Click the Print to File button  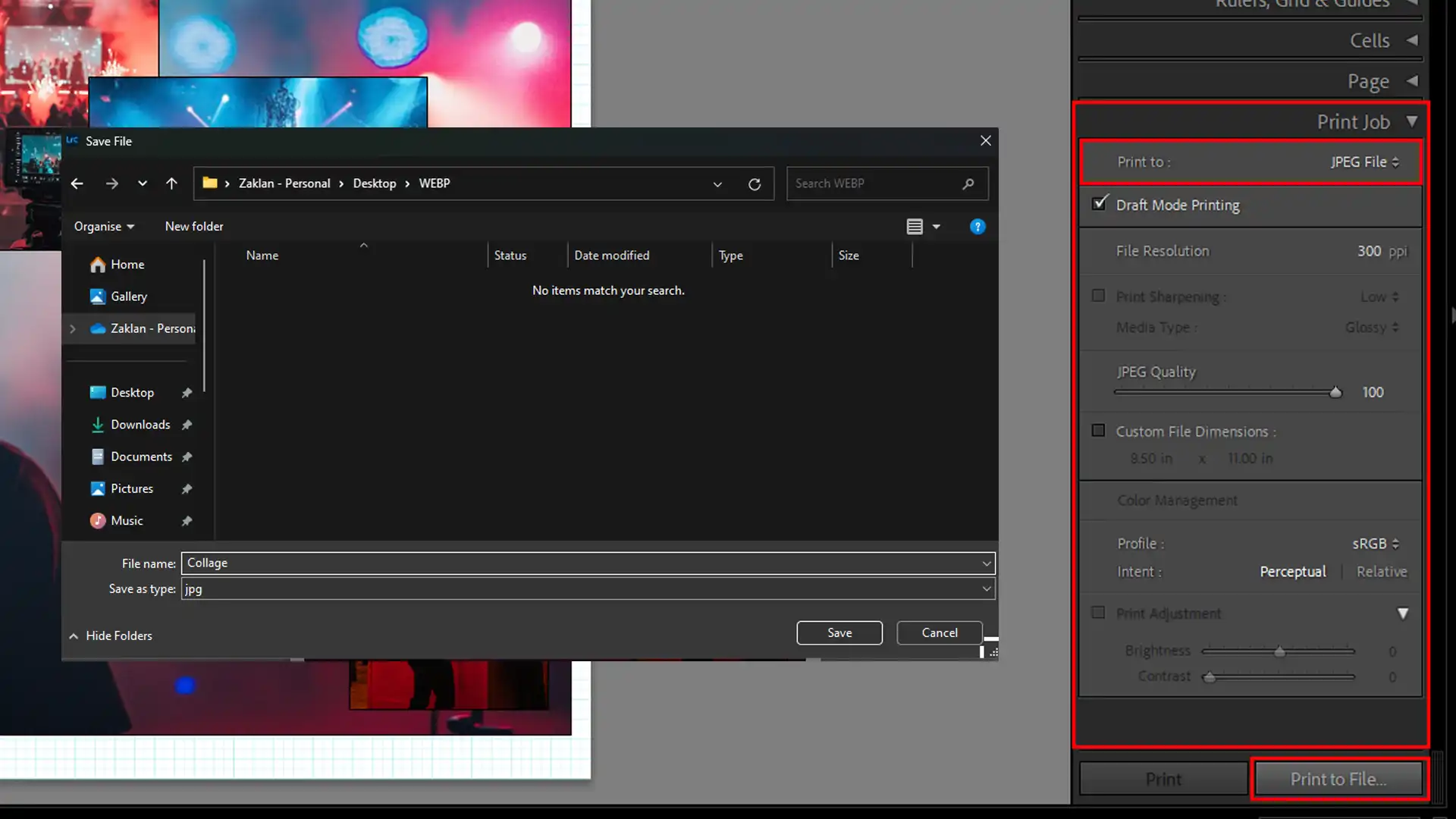(x=1338, y=780)
